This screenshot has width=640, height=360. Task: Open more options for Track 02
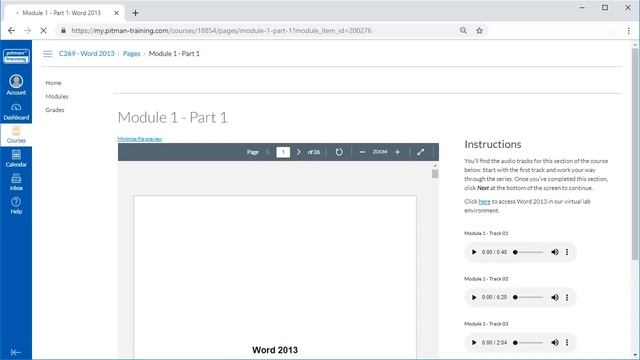[567, 298]
